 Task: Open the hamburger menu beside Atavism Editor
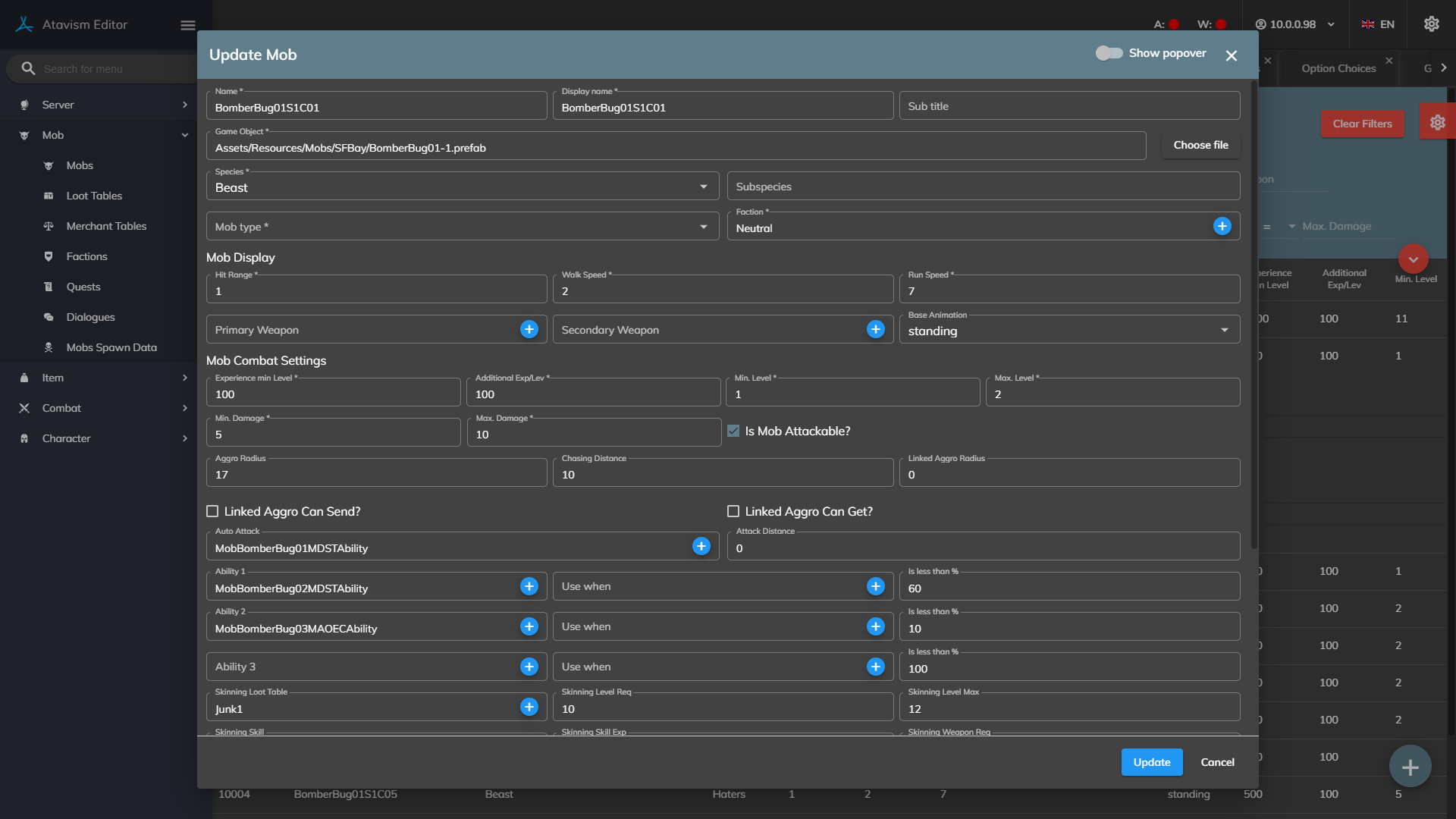tap(188, 25)
